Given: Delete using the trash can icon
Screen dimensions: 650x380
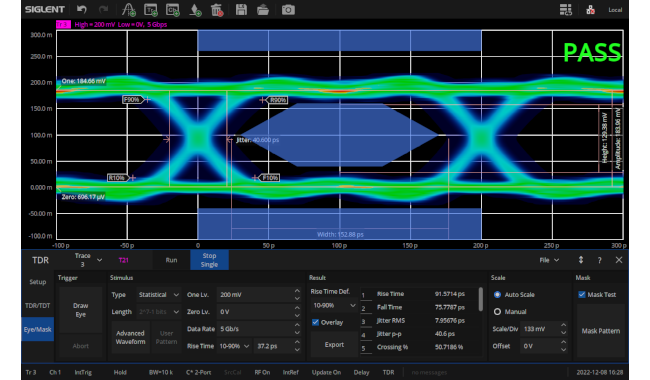Looking at the screenshot, I should pyautogui.click(x=217, y=9).
